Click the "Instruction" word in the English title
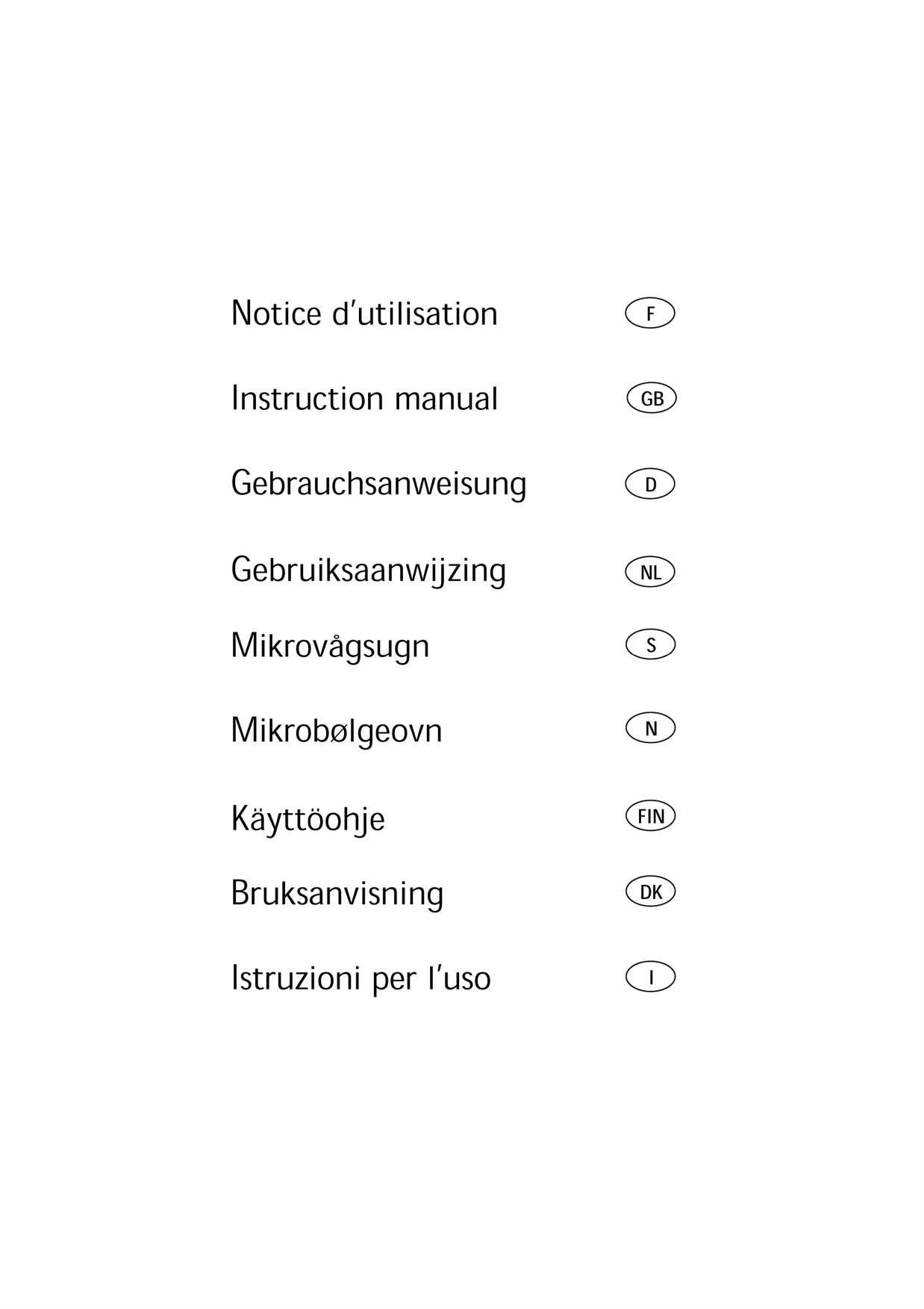Image resolution: width=924 pixels, height=1309 pixels. (x=307, y=399)
